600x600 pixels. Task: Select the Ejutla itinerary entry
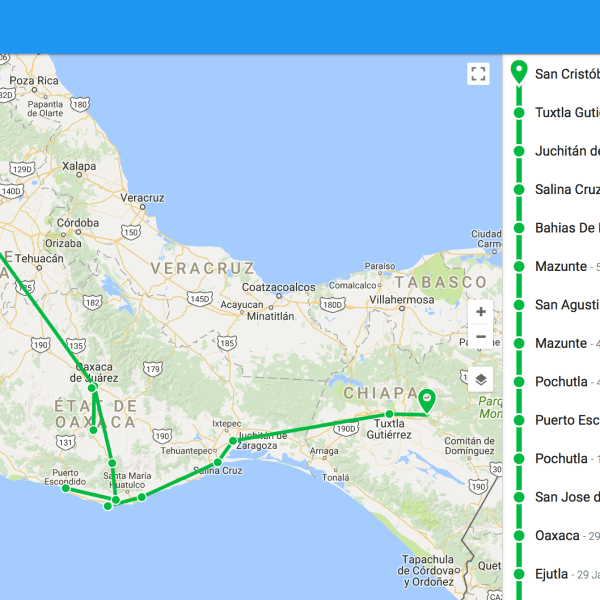(552, 574)
